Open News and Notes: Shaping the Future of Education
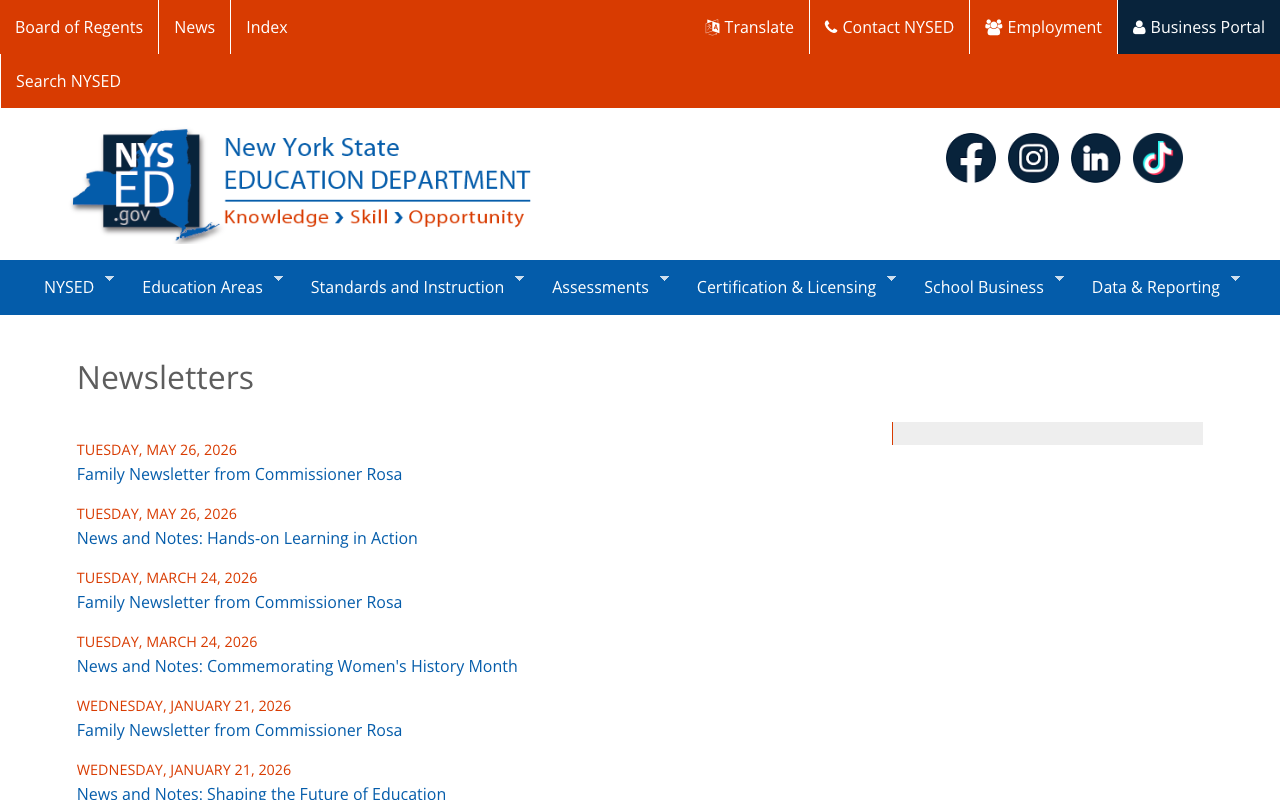Image resolution: width=1280 pixels, height=800 pixels. (261, 793)
